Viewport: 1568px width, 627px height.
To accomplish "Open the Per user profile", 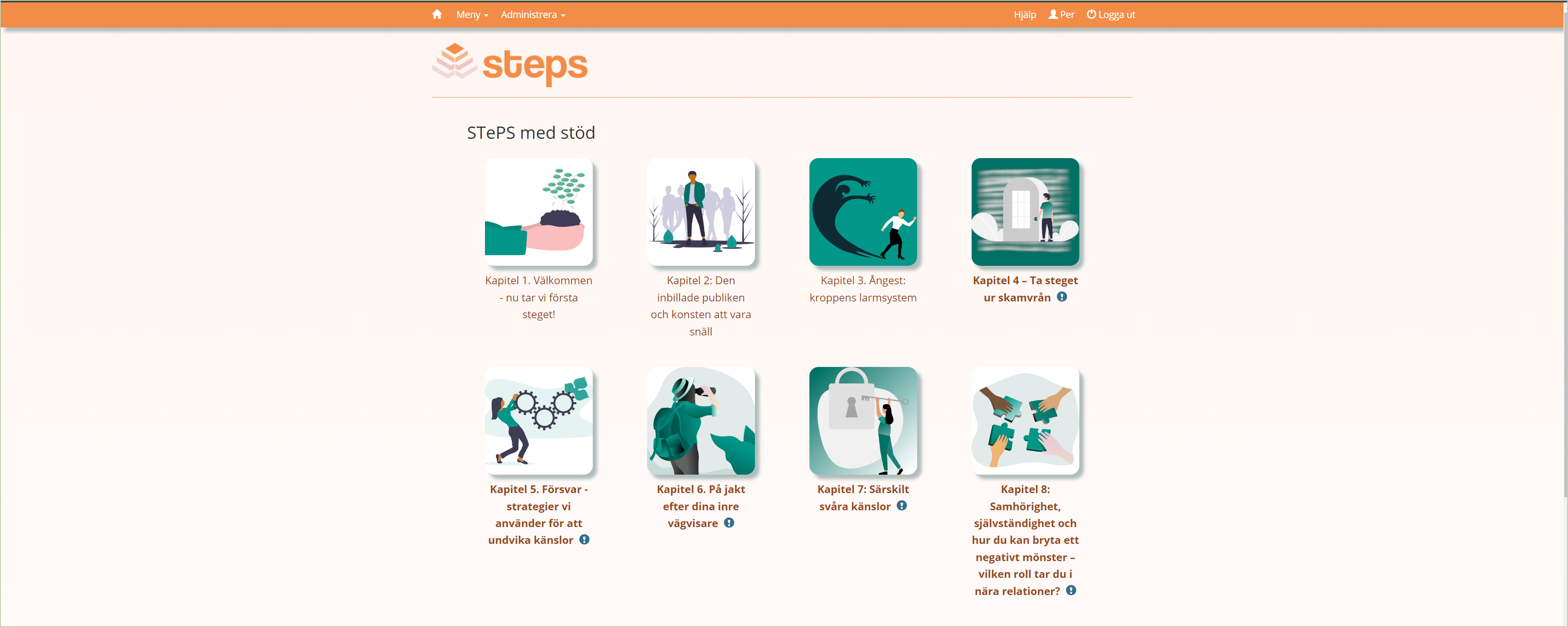I will (x=1061, y=15).
